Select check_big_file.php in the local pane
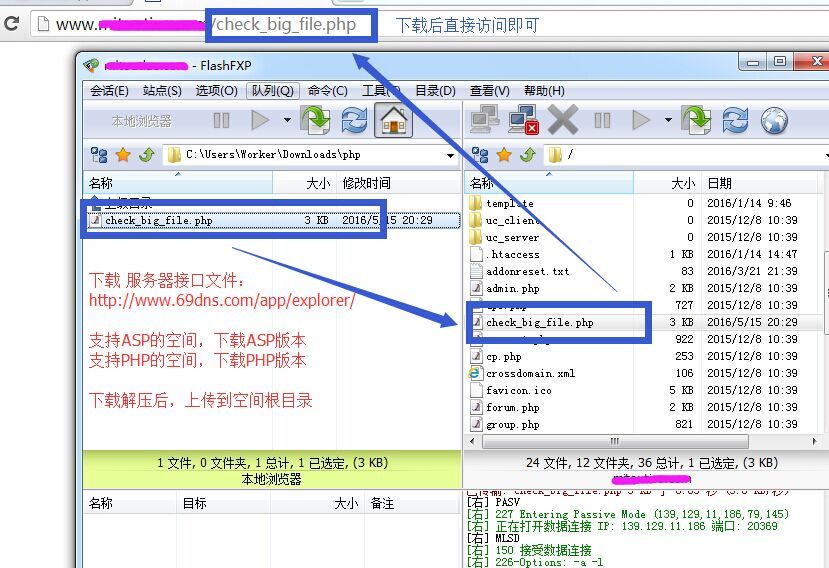Viewport: 829px width, 568px height. click(x=158, y=221)
